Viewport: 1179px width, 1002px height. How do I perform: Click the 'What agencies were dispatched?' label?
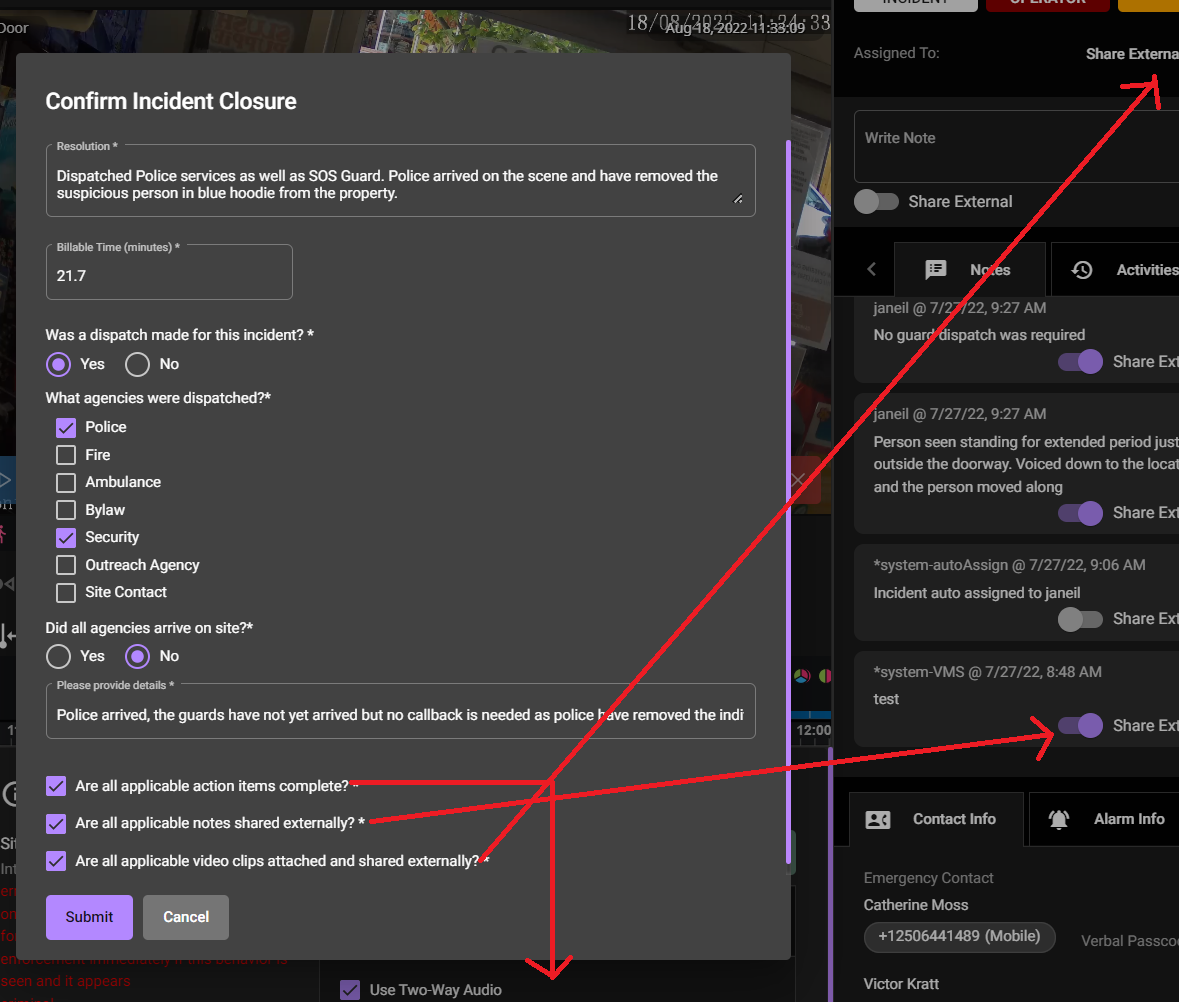(x=158, y=398)
